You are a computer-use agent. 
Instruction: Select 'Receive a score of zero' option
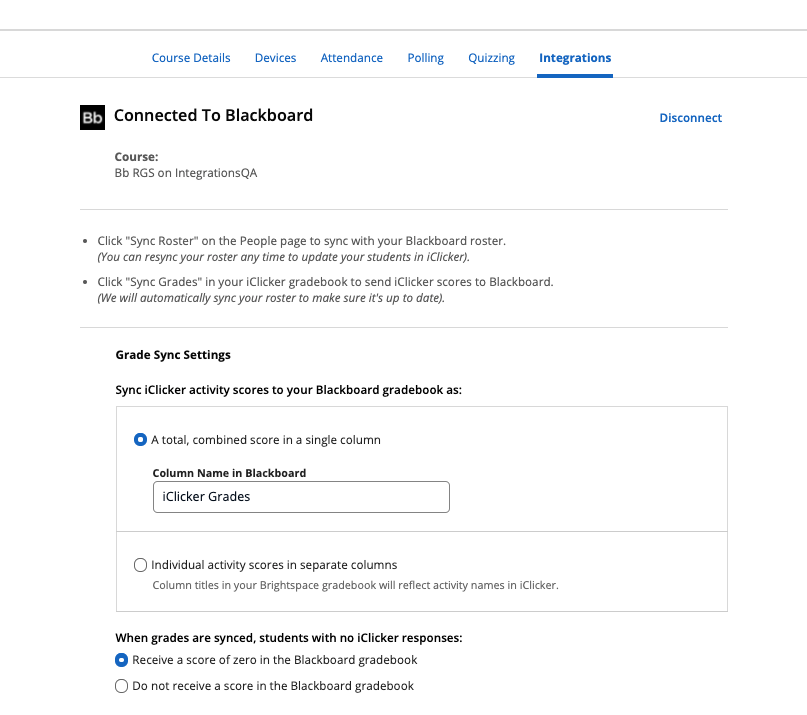(x=121, y=659)
